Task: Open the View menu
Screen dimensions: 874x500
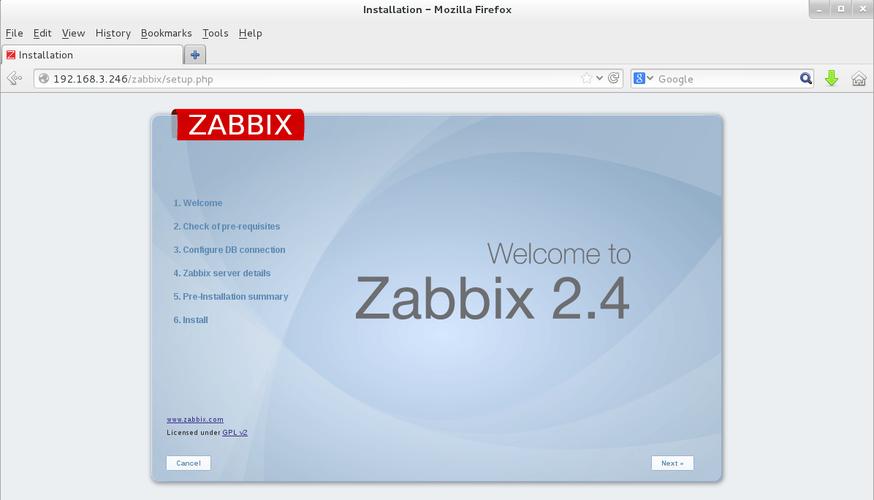Action: click(x=73, y=33)
